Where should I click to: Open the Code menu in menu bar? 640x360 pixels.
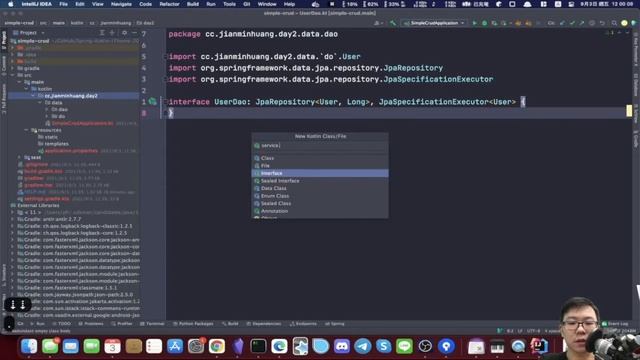(x=145, y=4)
